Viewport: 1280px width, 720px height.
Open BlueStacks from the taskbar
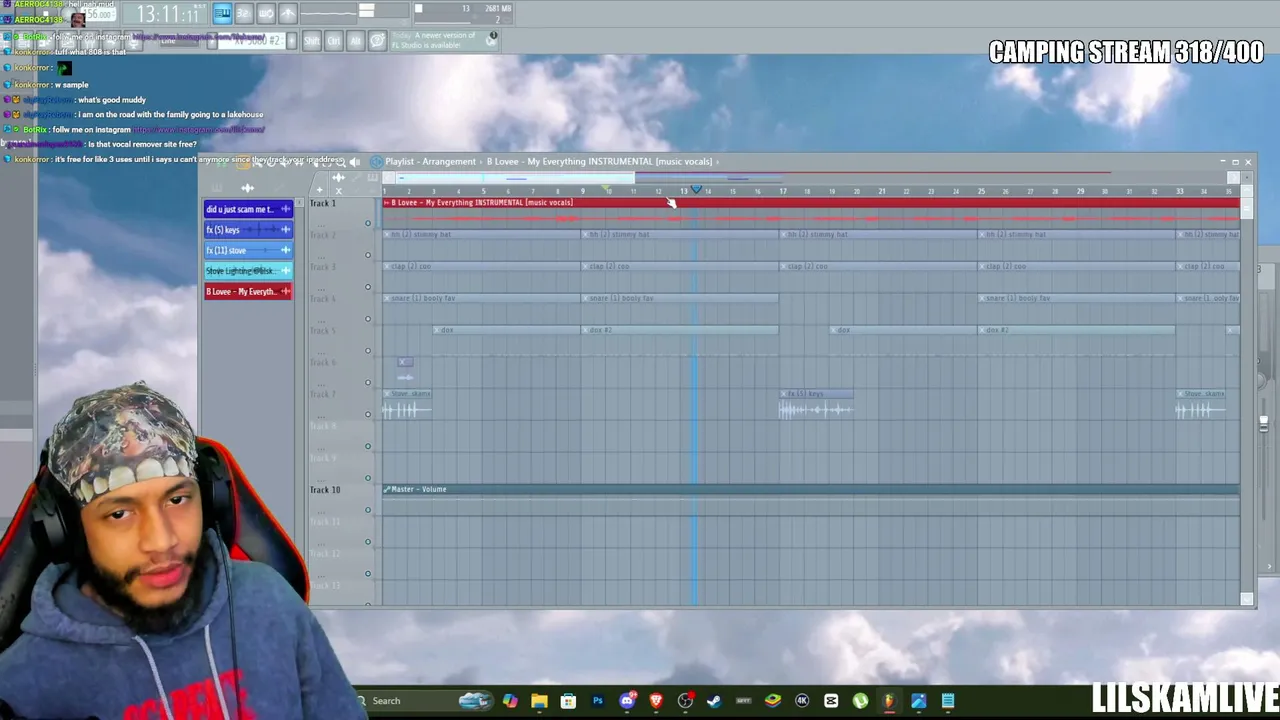(772, 701)
